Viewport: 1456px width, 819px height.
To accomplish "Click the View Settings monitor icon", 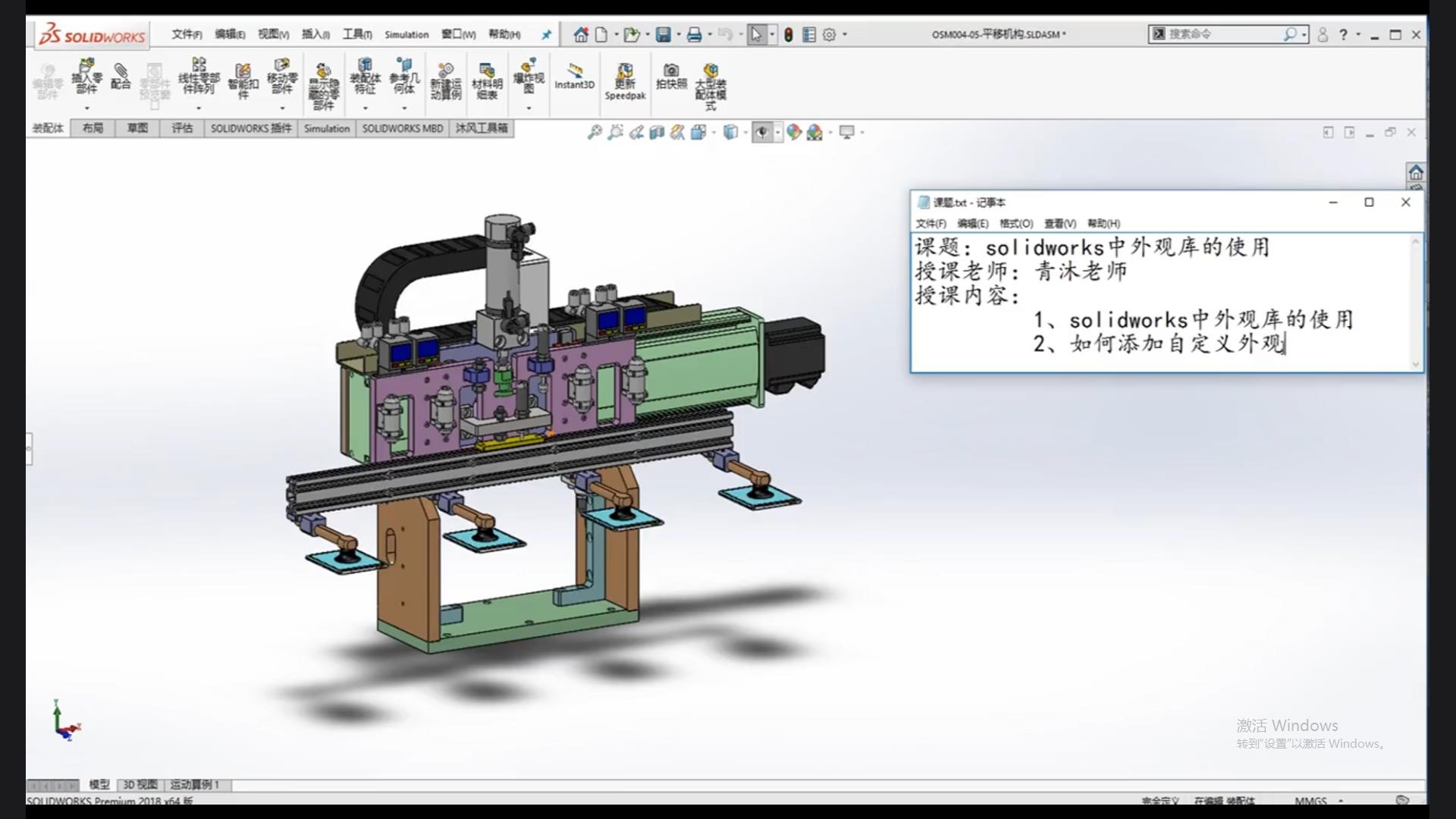I will click(847, 133).
